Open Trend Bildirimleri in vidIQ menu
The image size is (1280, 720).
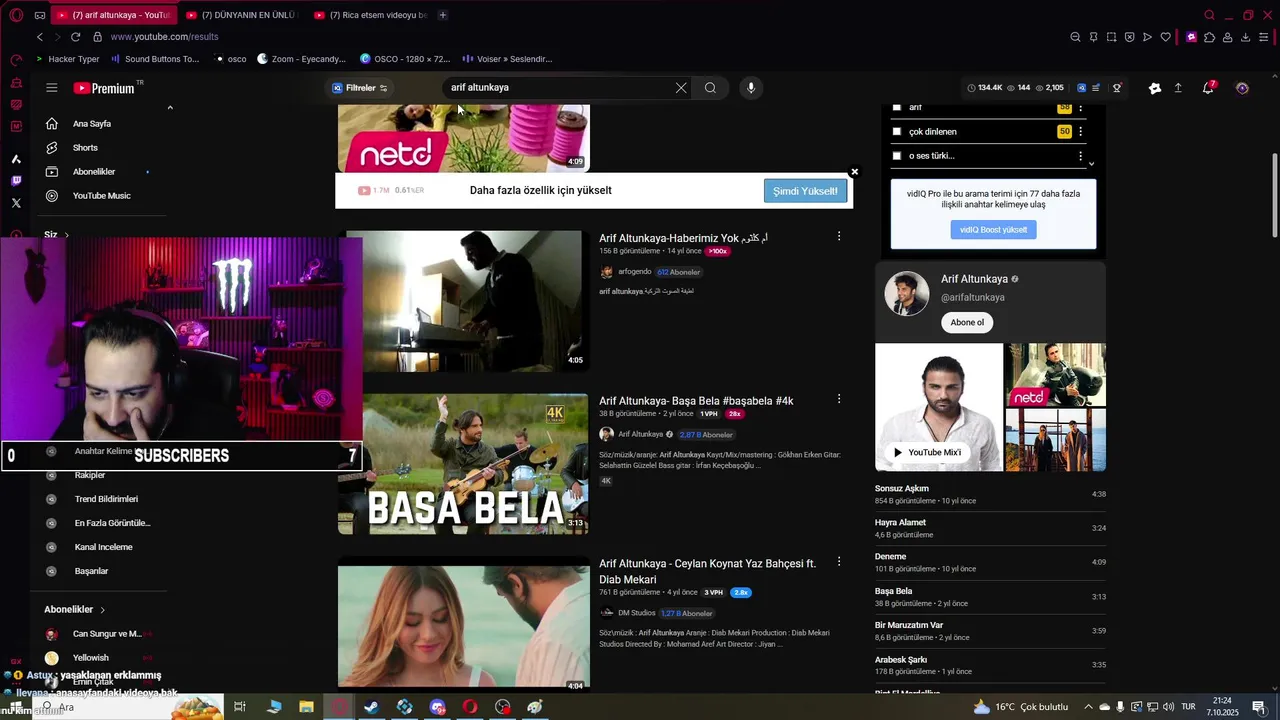106,499
